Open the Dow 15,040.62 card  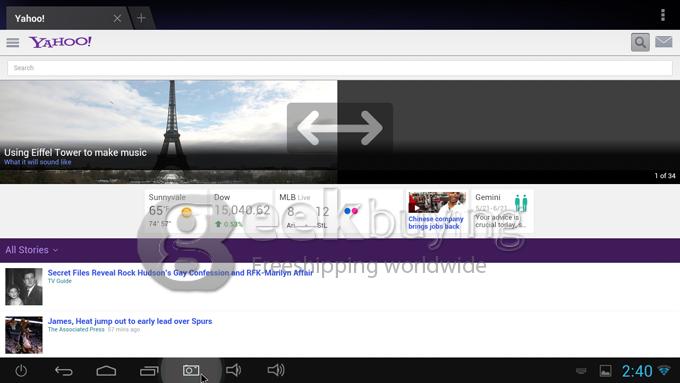click(x=242, y=211)
